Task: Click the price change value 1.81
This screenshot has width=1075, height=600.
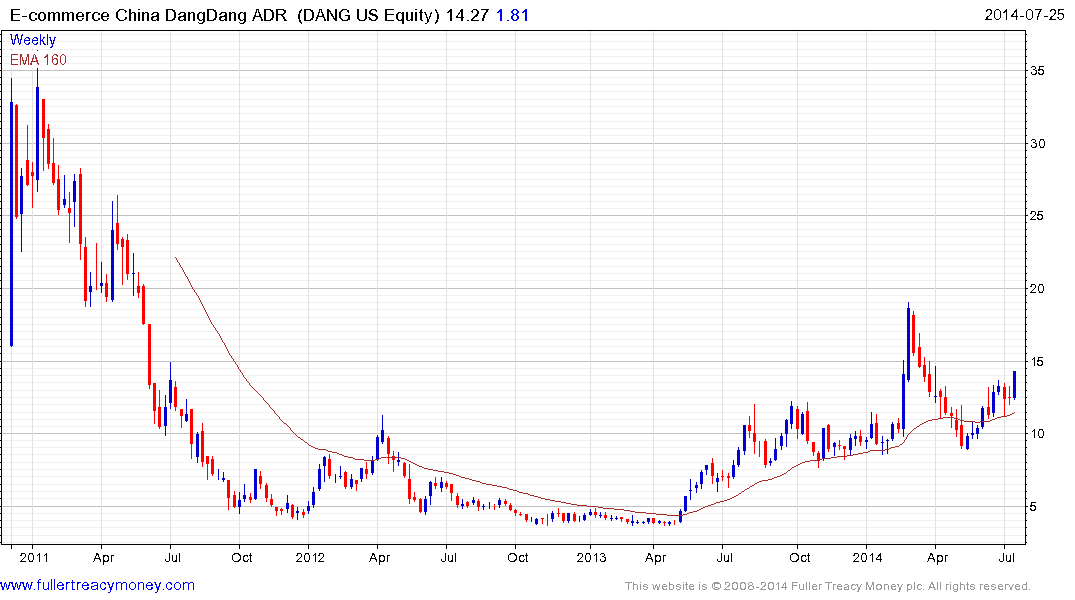Action: (x=512, y=15)
